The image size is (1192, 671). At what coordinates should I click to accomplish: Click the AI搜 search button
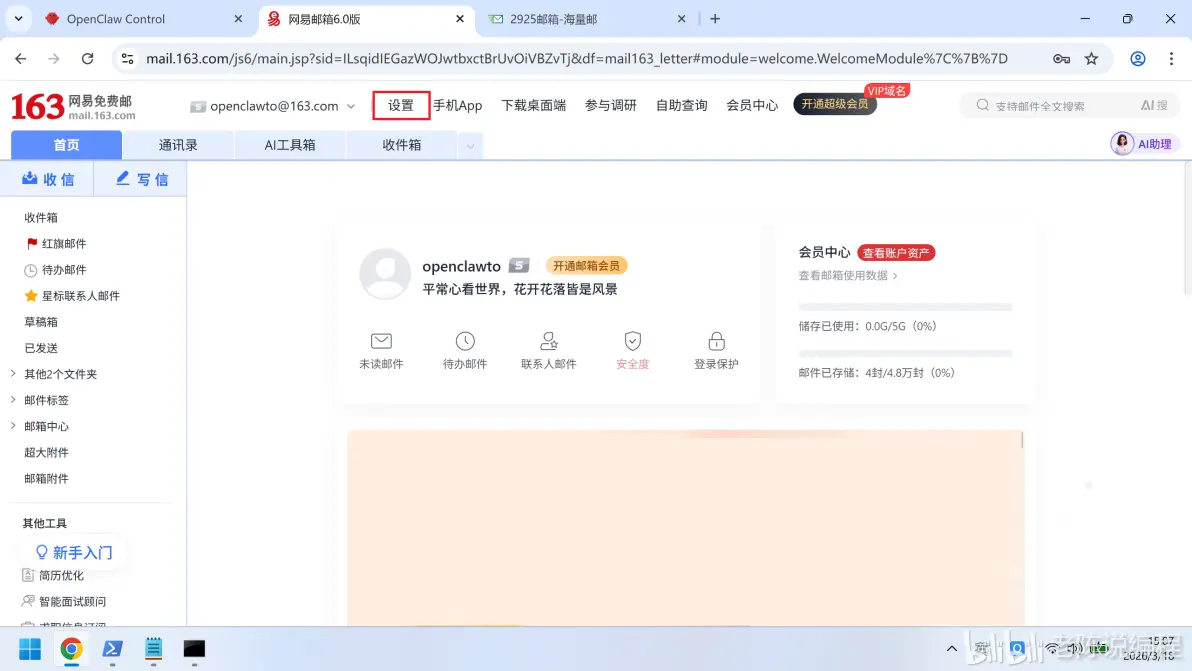point(1154,106)
